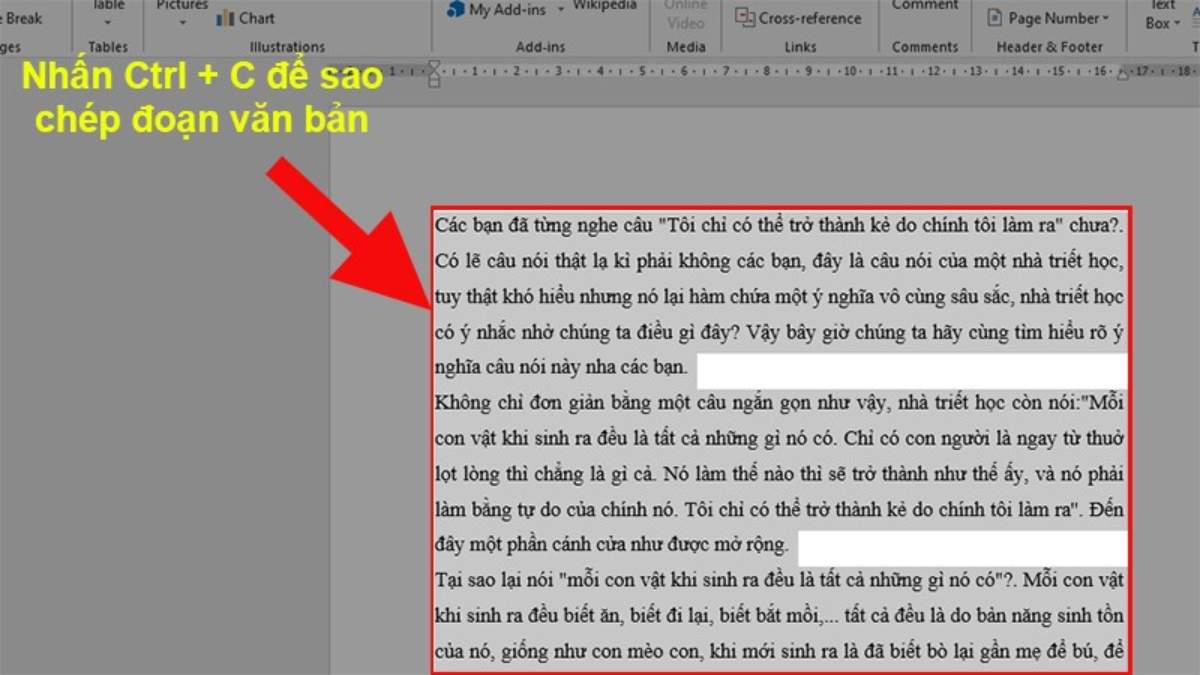Viewport: 1200px width, 675px height.
Task: Click the Online Video icon
Action: pyautogui.click(x=686, y=14)
